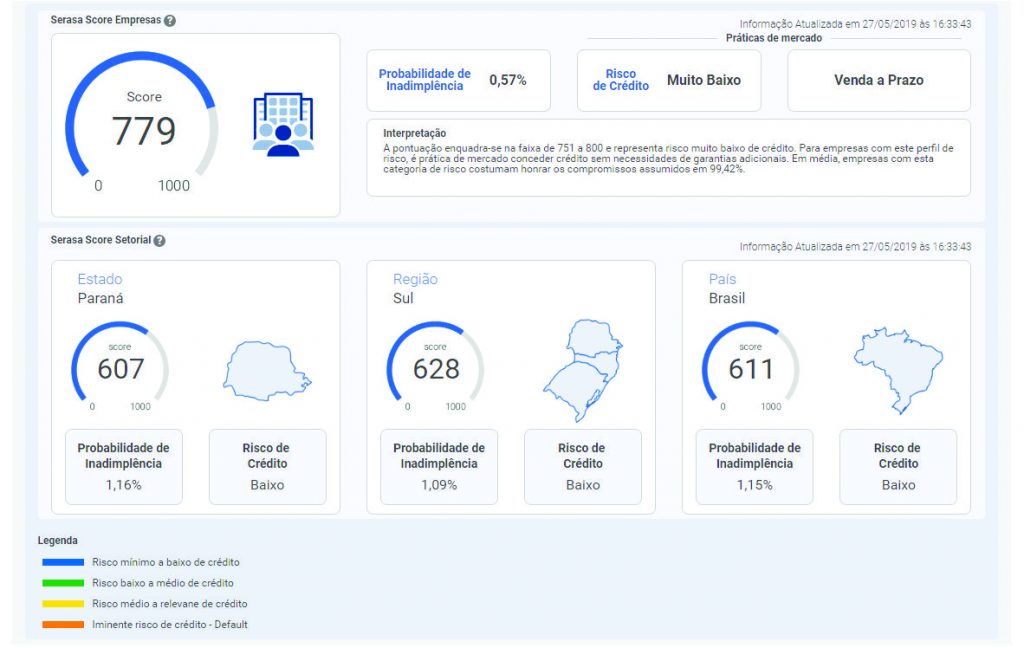Click the Brasil country name text
Image resolution: width=1024 pixels, height=648 pixels.
point(727,299)
